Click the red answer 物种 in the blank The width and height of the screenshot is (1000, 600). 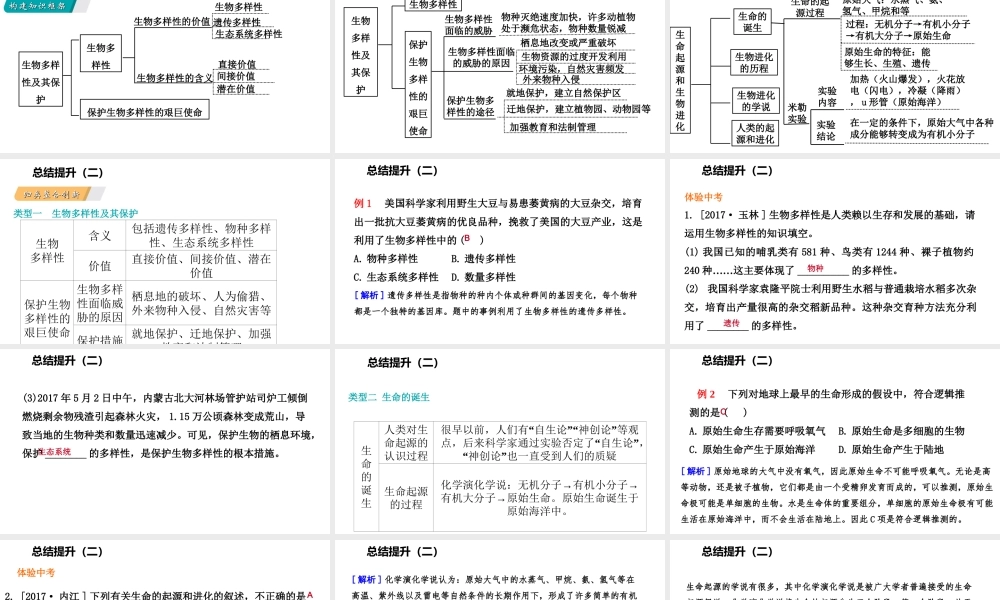(815, 268)
